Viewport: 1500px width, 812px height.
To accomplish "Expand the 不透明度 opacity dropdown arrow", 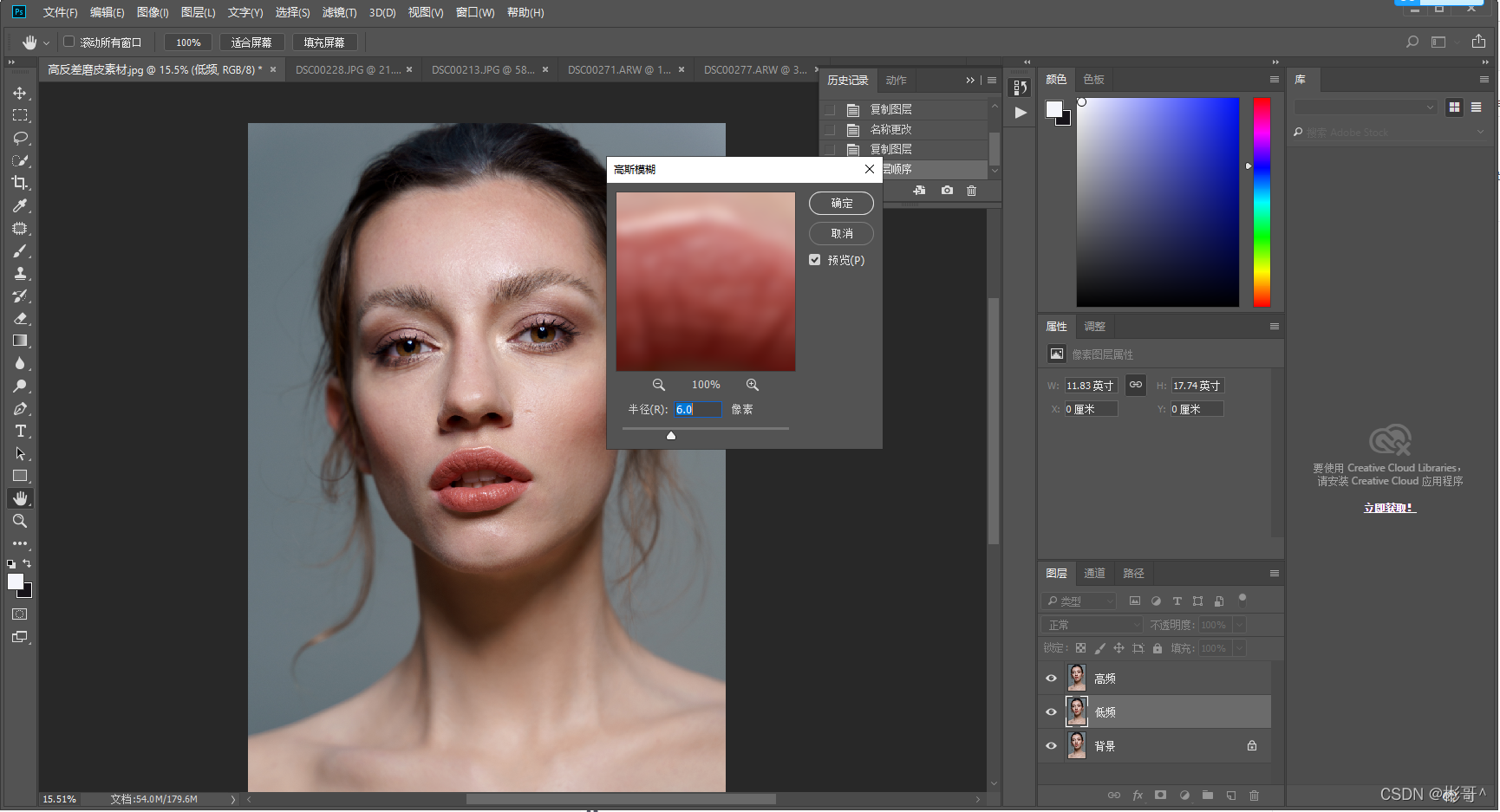I will [1239, 625].
